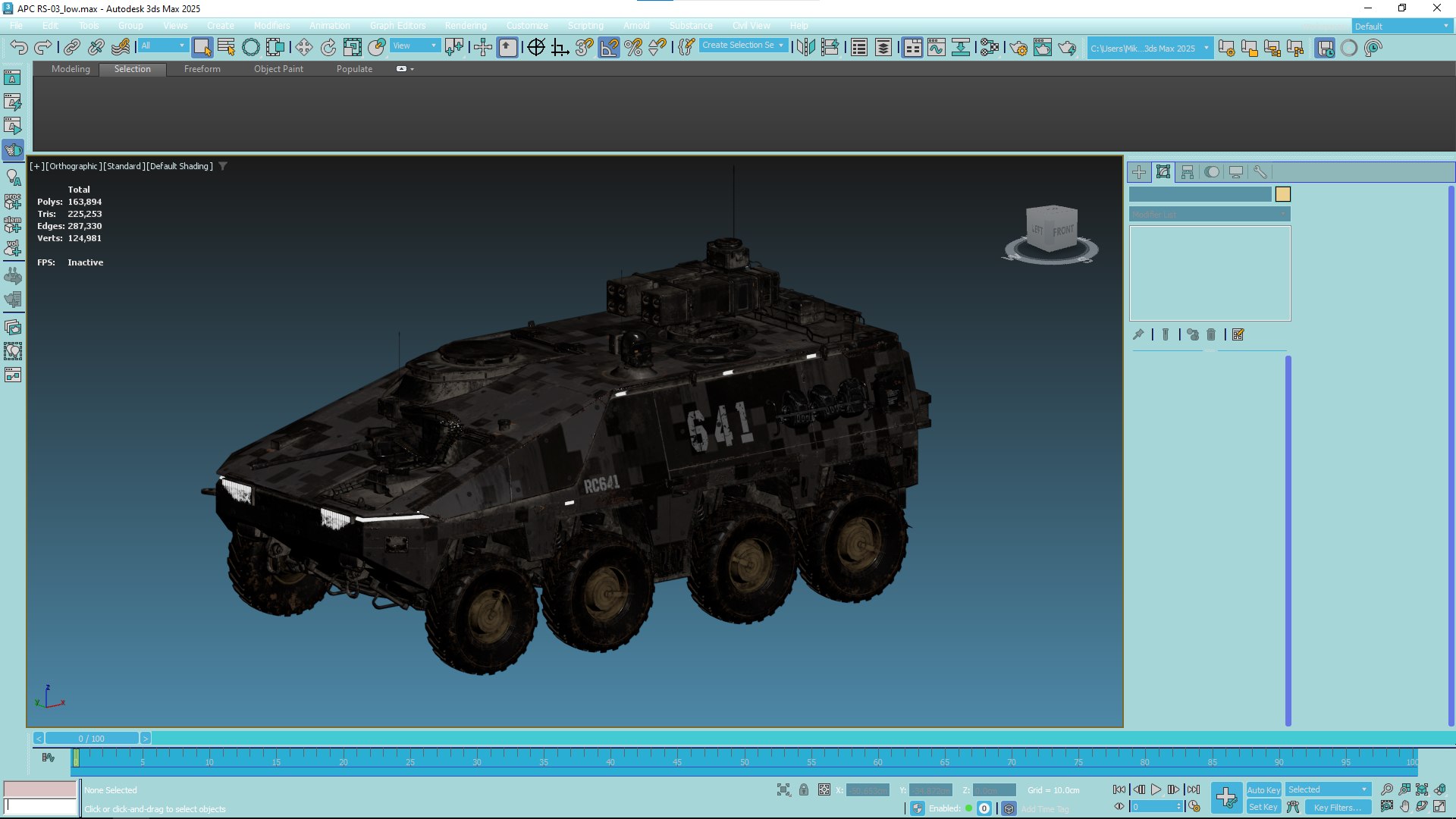1456x819 pixels.
Task: Open the Utilities wrench panel tab
Action: (1260, 172)
